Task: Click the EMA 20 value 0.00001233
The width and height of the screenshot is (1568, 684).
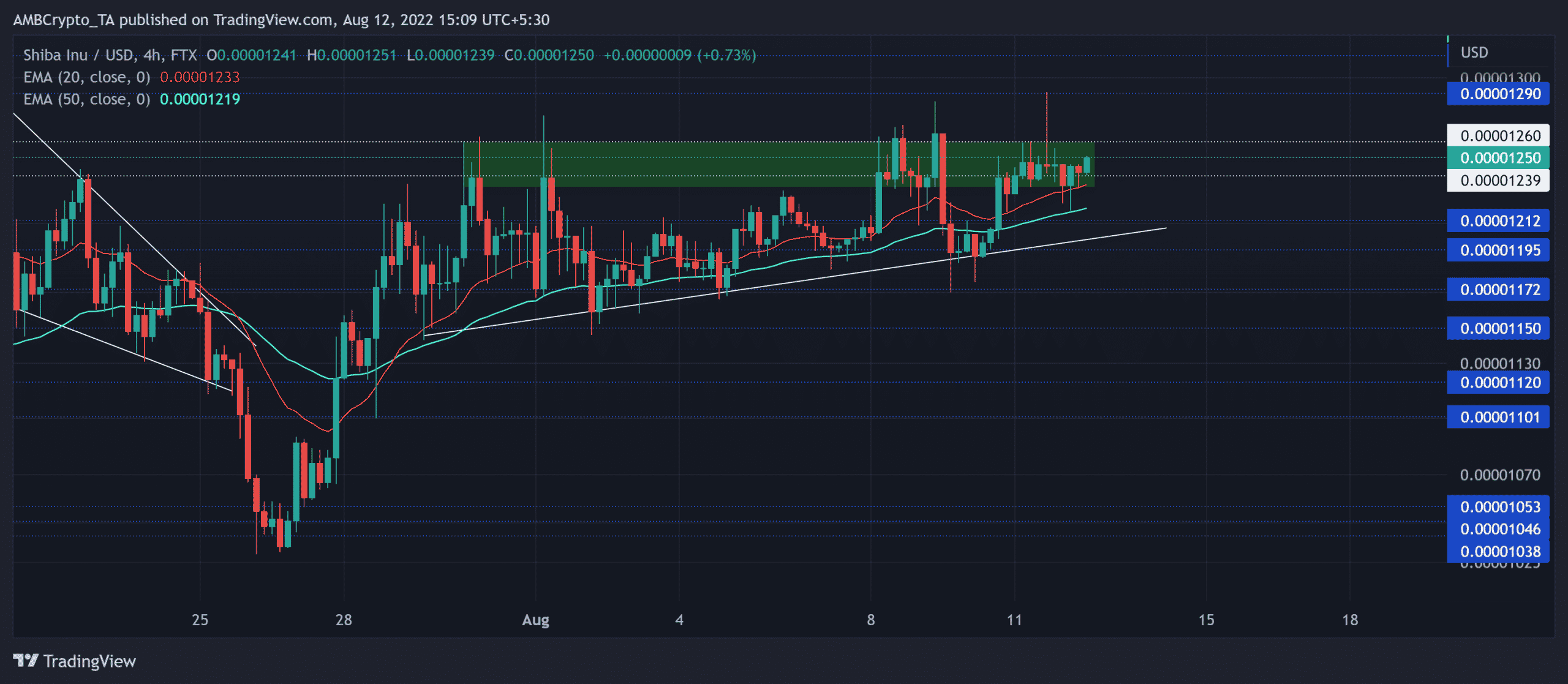Action: click(200, 77)
